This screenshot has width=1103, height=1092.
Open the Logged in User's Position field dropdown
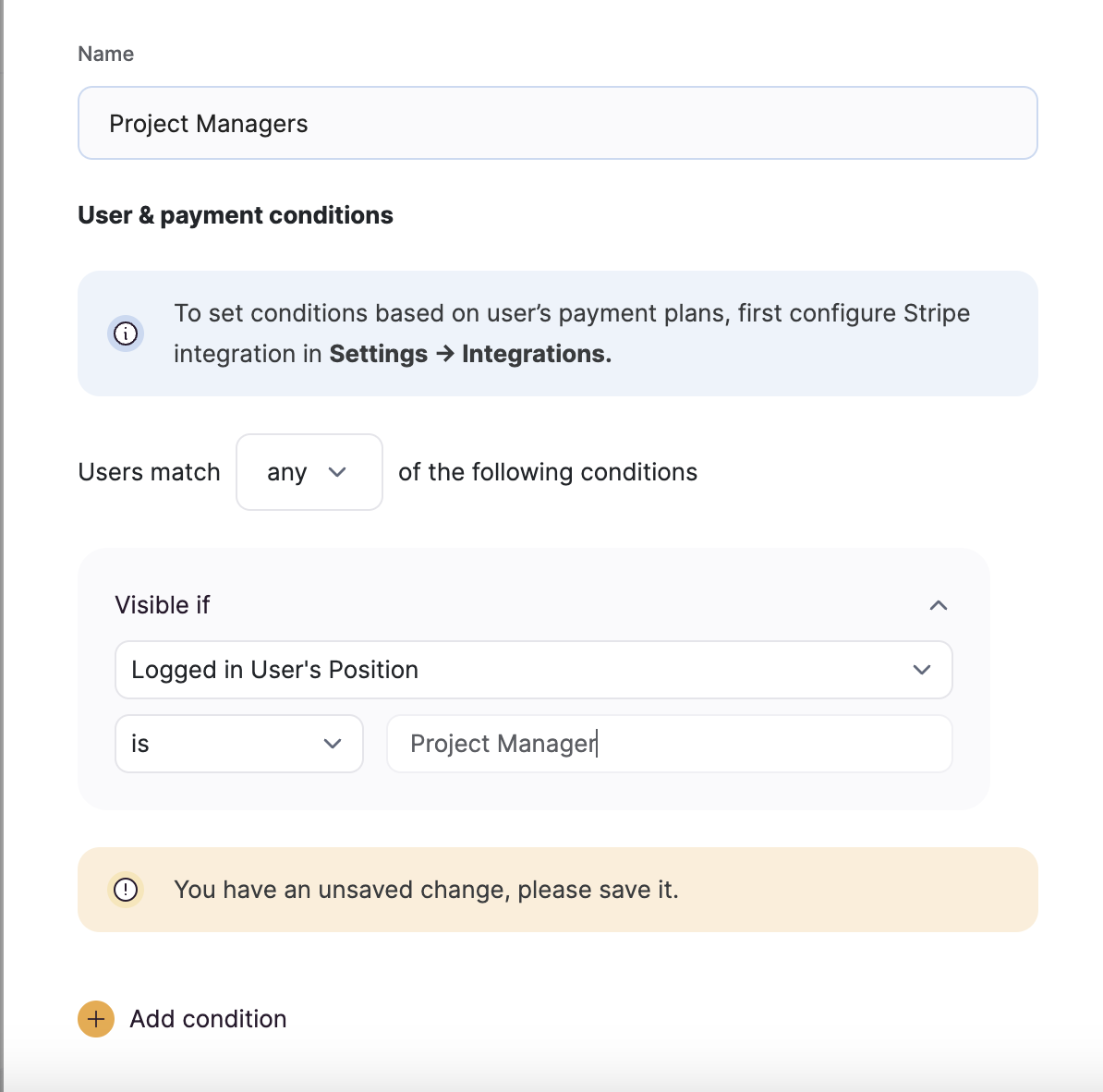click(x=533, y=670)
